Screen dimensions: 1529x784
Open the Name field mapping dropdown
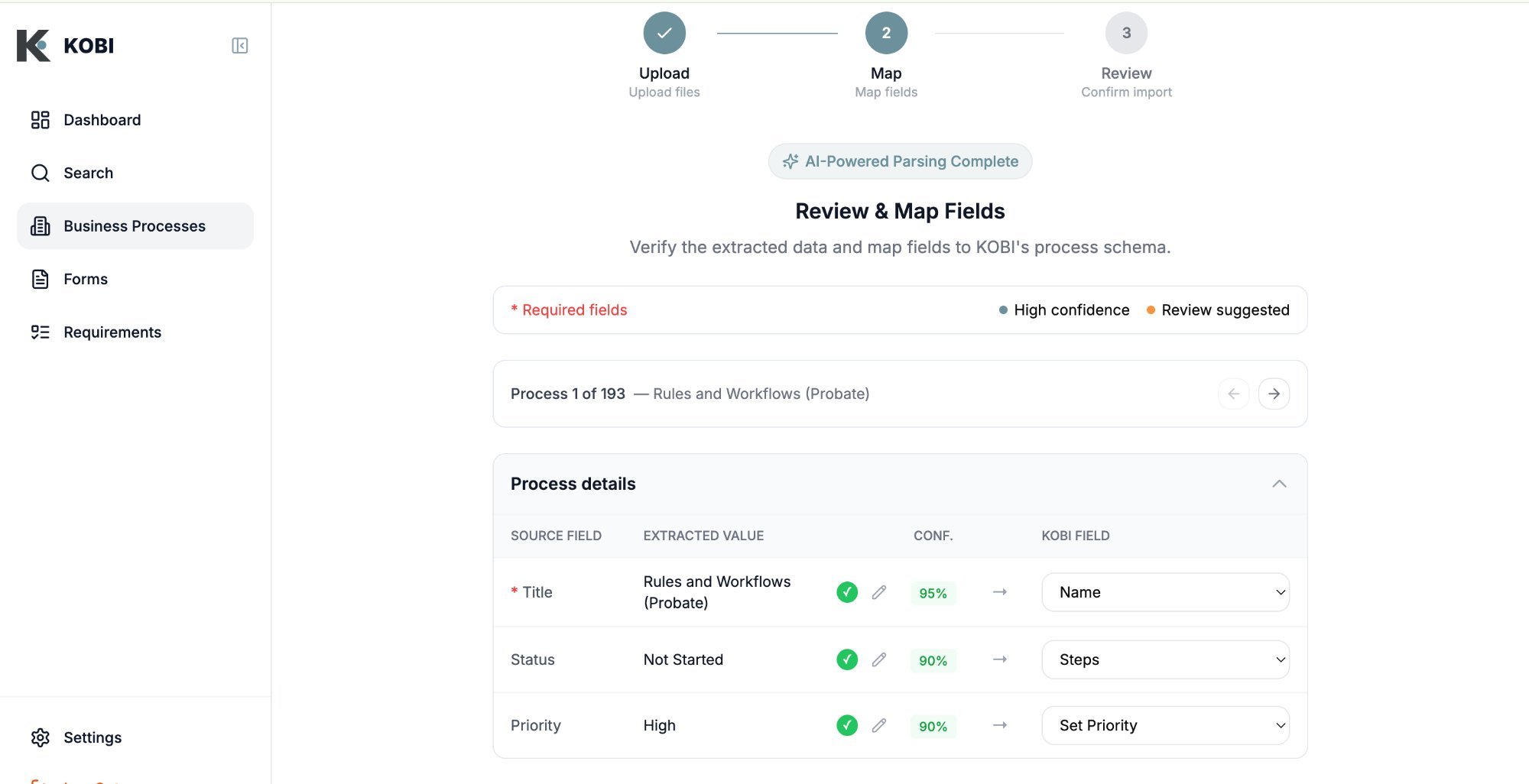1164,592
